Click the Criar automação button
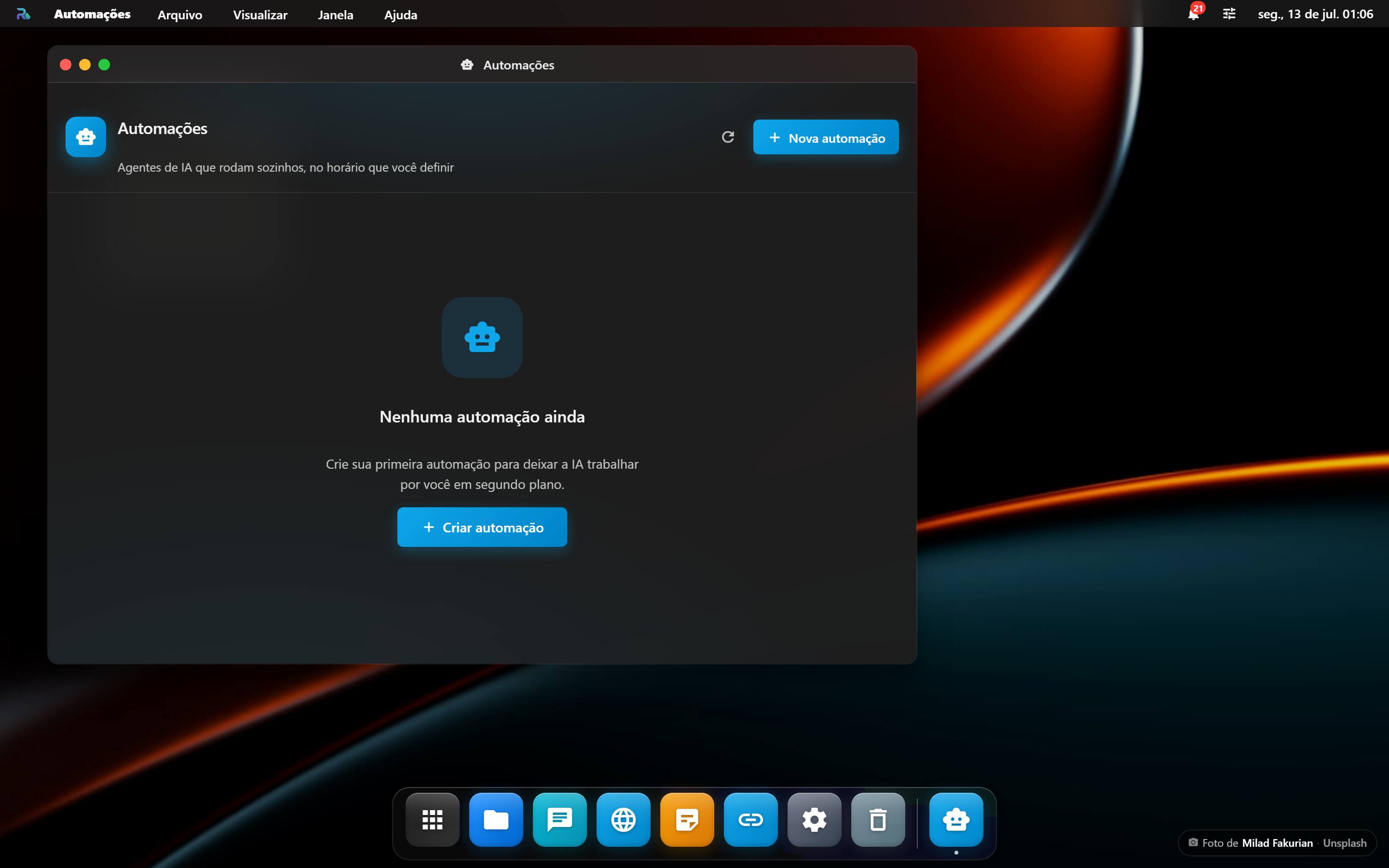Image resolution: width=1389 pixels, height=868 pixels. pyautogui.click(x=482, y=527)
